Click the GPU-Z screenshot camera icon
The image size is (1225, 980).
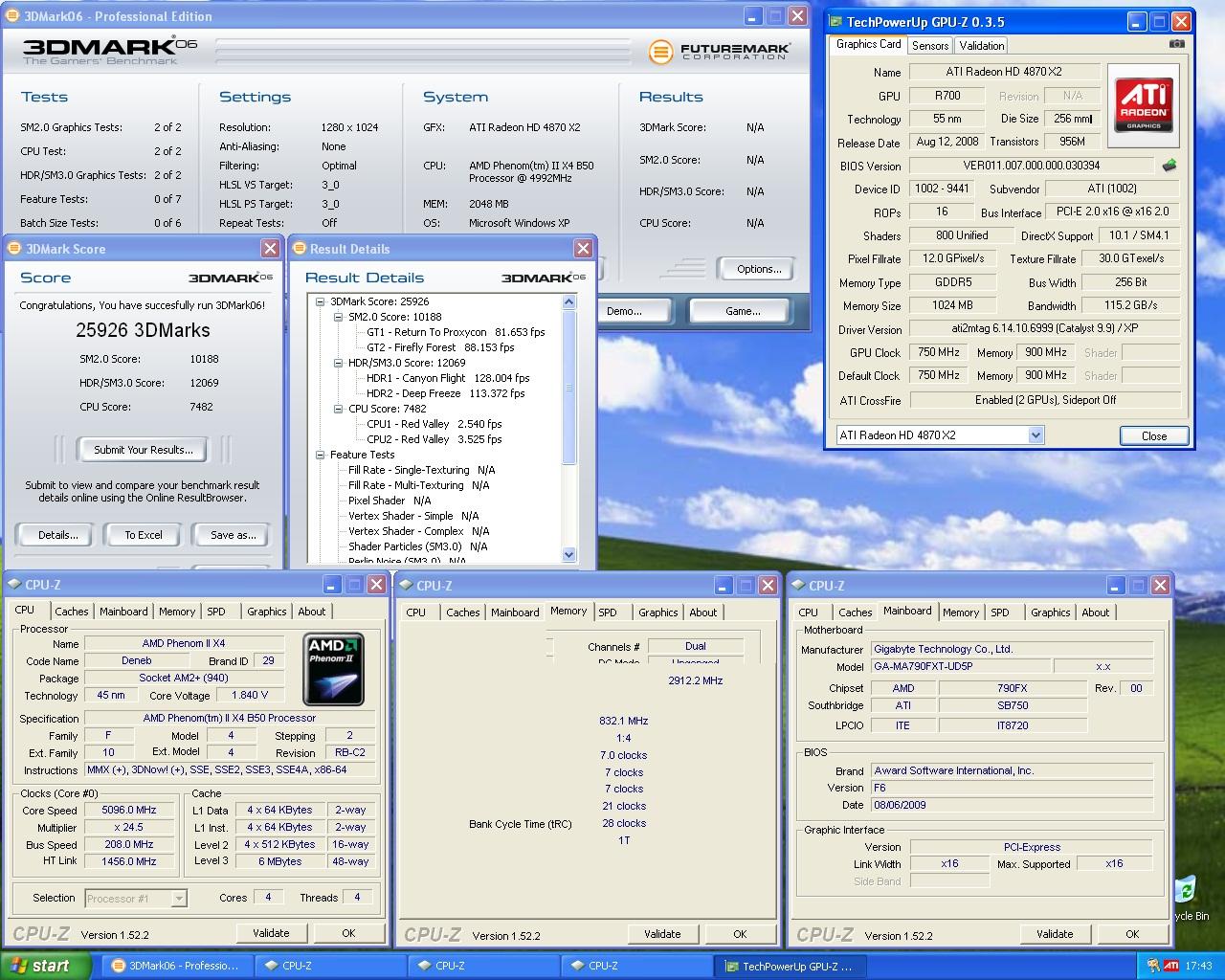pos(1177,44)
